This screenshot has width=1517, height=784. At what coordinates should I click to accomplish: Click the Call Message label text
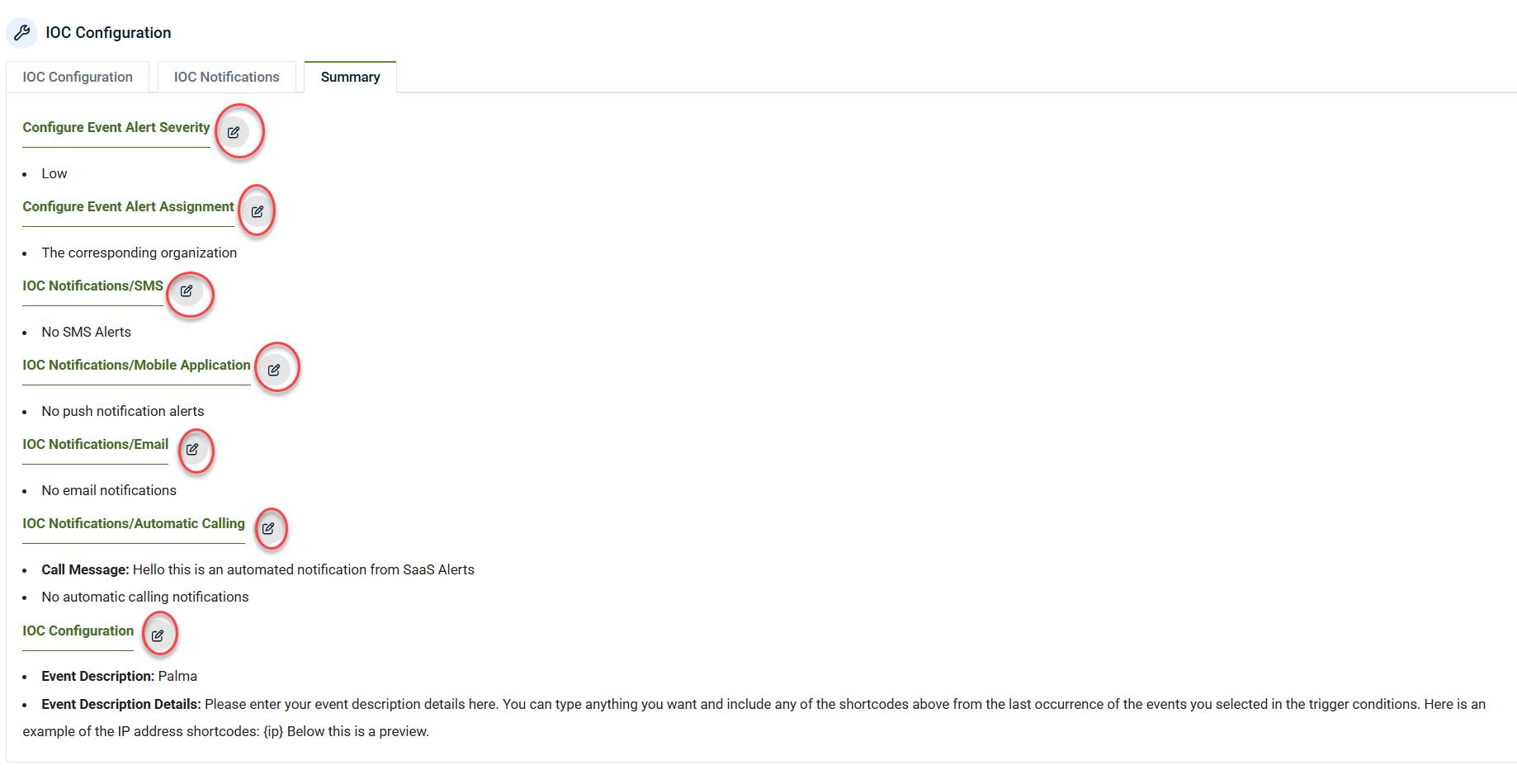click(85, 569)
